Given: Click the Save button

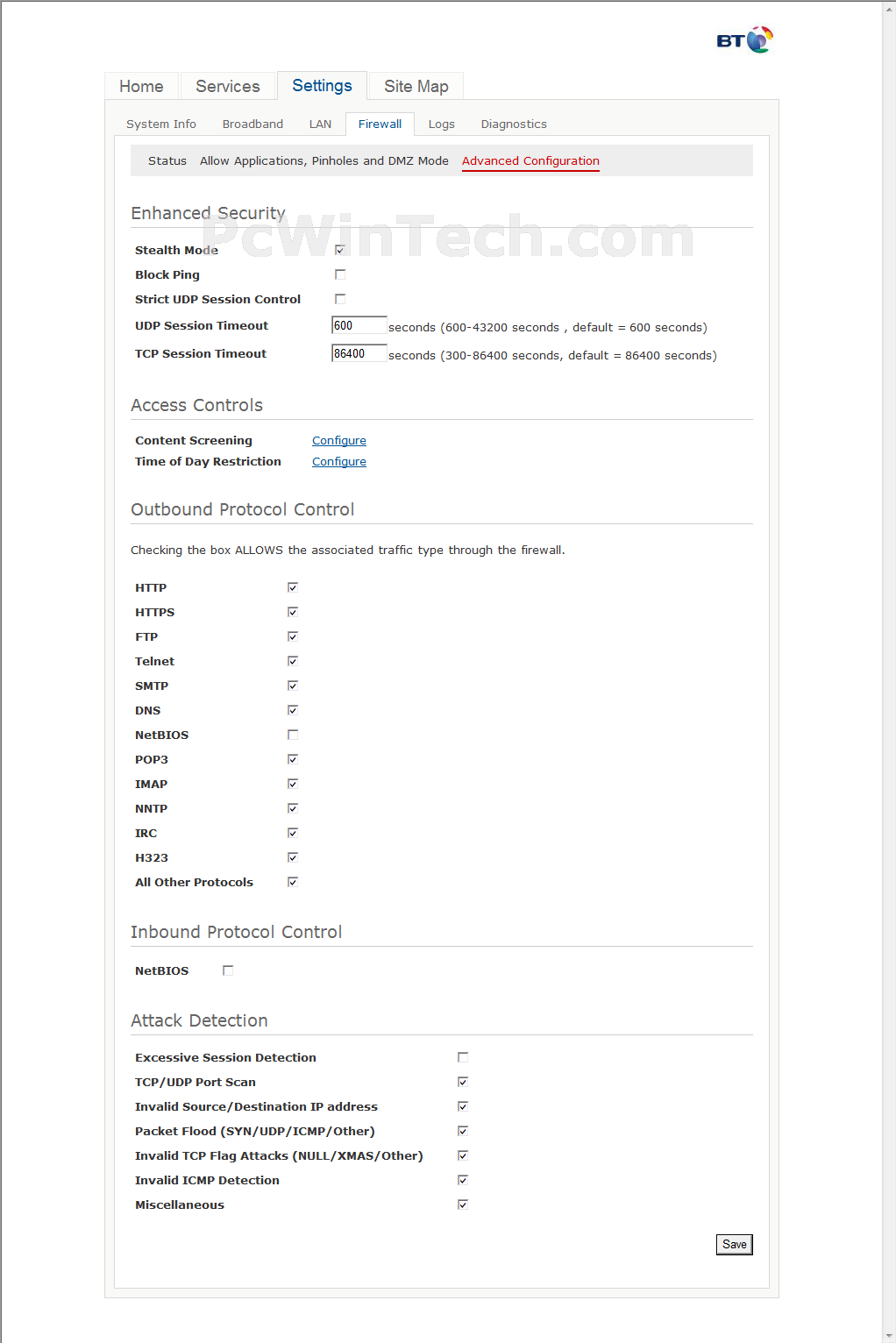Looking at the screenshot, I should pyautogui.click(x=735, y=1245).
